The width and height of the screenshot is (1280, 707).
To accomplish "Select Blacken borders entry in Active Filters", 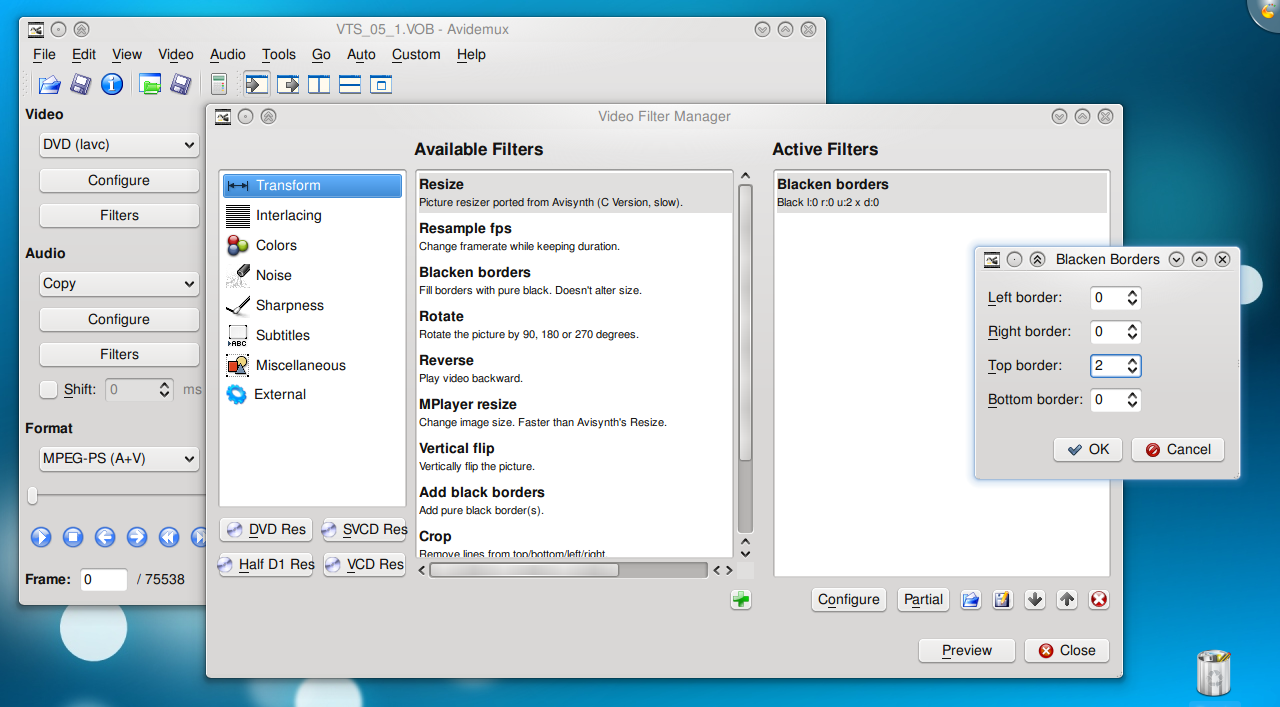I will pyautogui.click(x=941, y=192).
